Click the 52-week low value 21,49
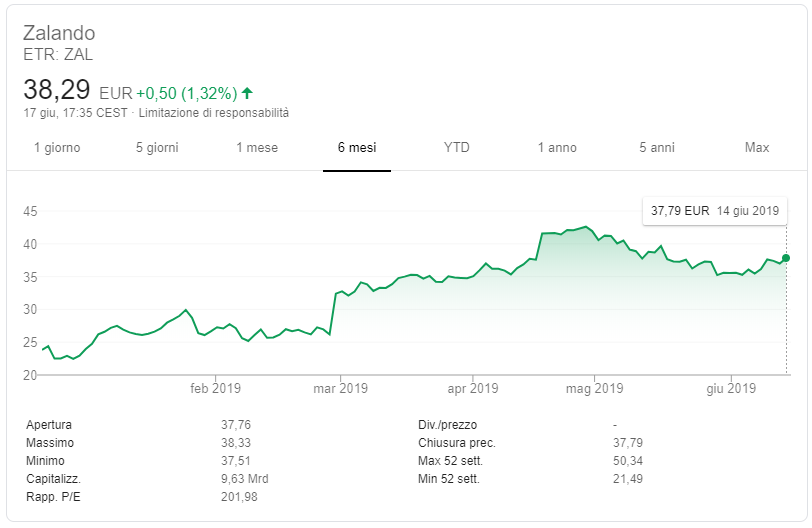 pos(628,479)
